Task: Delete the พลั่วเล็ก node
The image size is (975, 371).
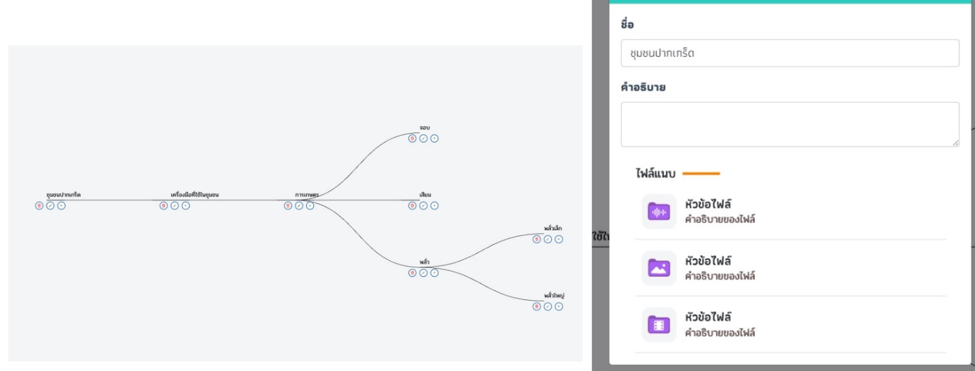Action: tap(537, 239)
